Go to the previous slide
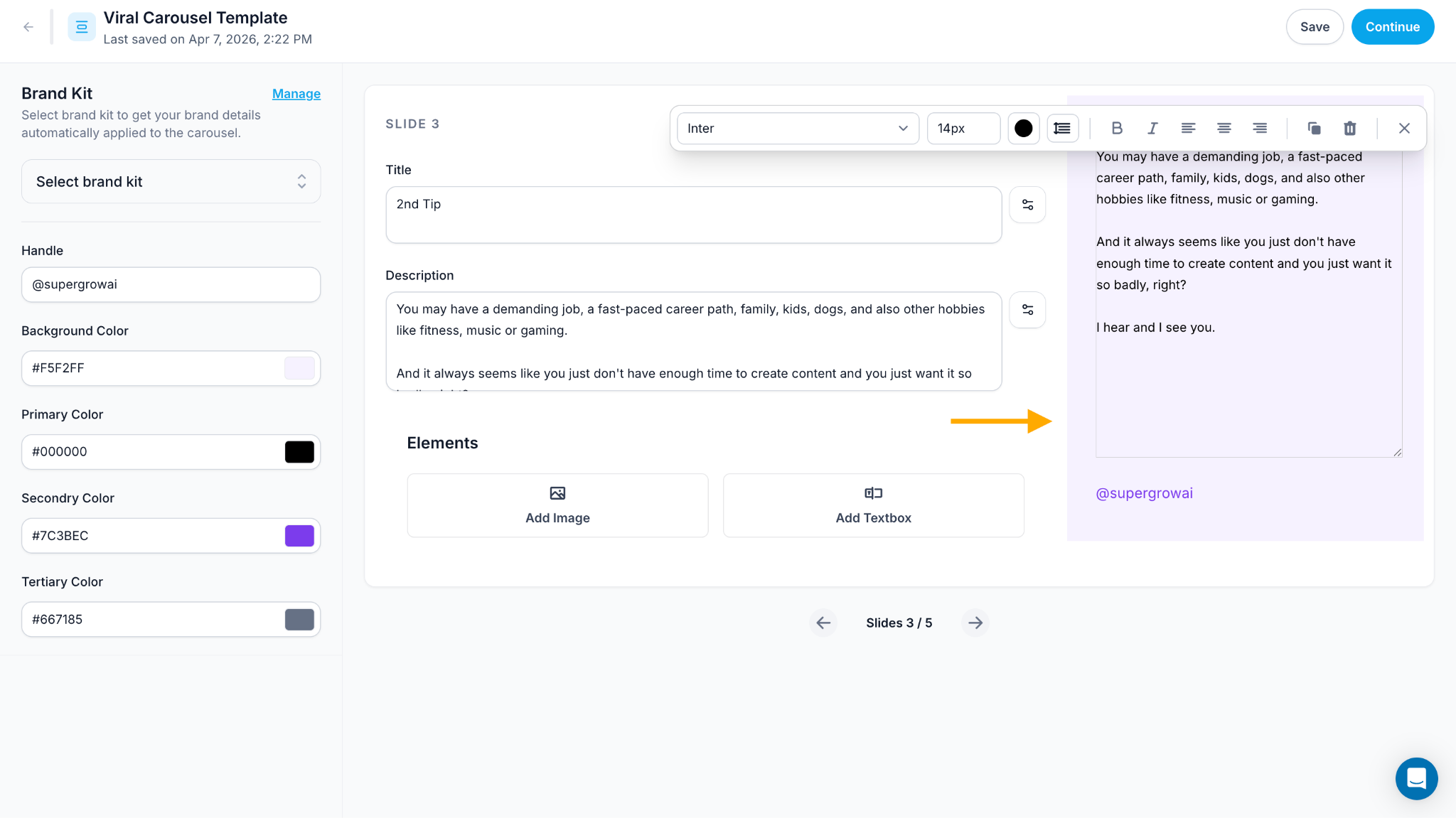 (823, 623)
